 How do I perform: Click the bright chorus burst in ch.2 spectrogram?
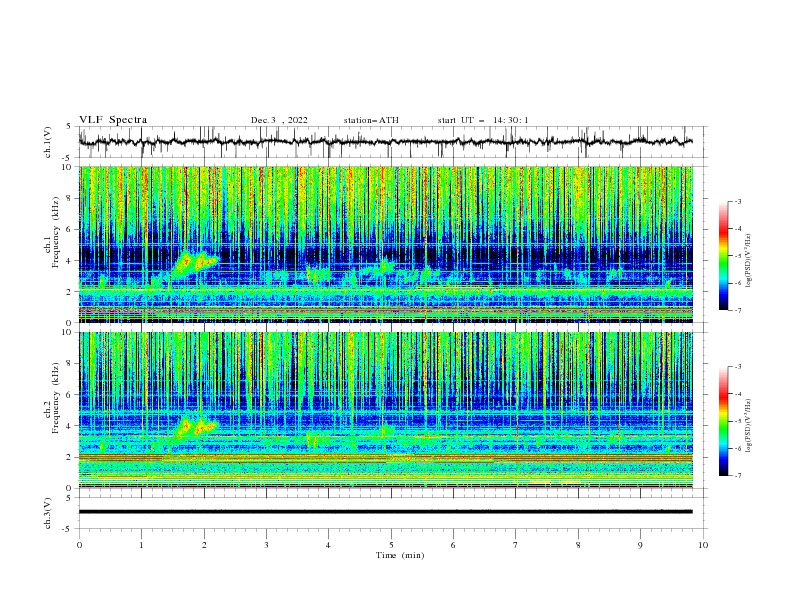(196, 427)
